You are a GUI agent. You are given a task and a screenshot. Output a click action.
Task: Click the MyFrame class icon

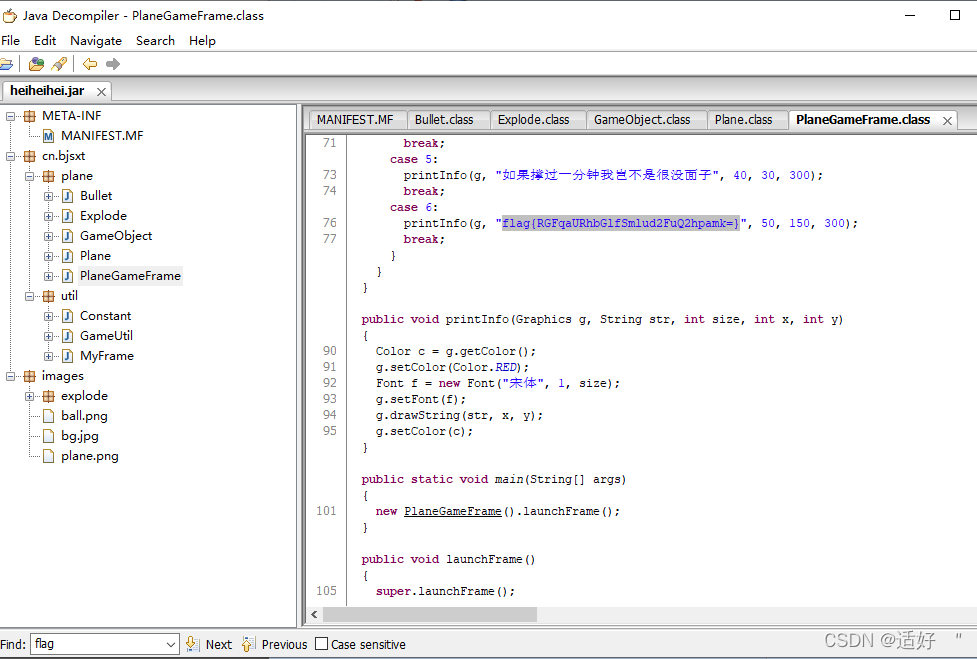coord(67,356)
